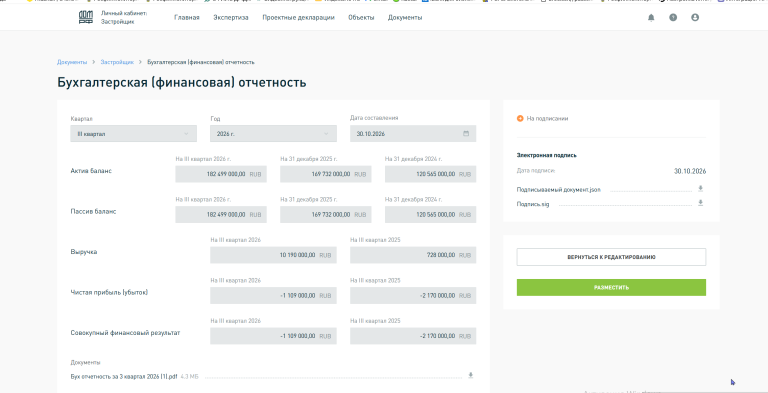Click Выручка III квартал 2026 field
Screen dimensions: 768x393
point(273,255)
